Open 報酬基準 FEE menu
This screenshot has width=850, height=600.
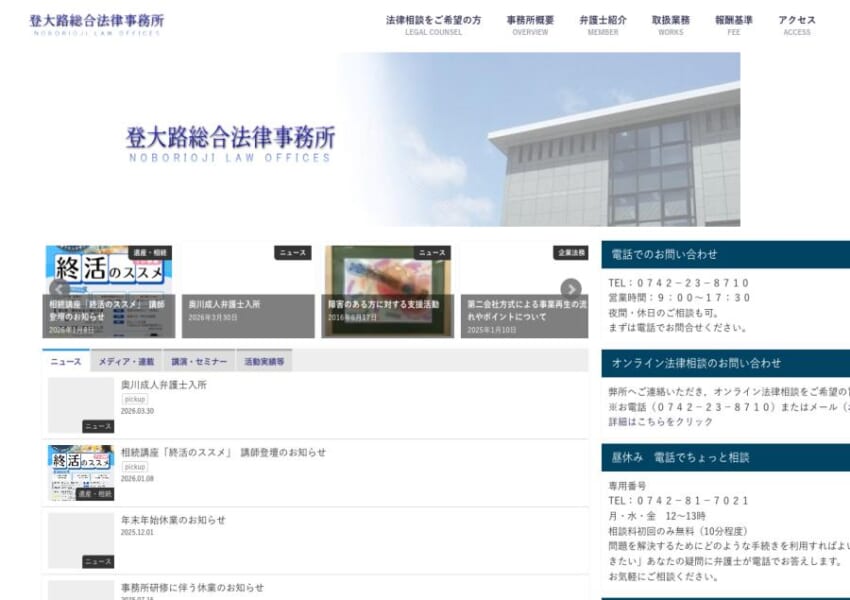pyautogui.click(x=733, y=25)
